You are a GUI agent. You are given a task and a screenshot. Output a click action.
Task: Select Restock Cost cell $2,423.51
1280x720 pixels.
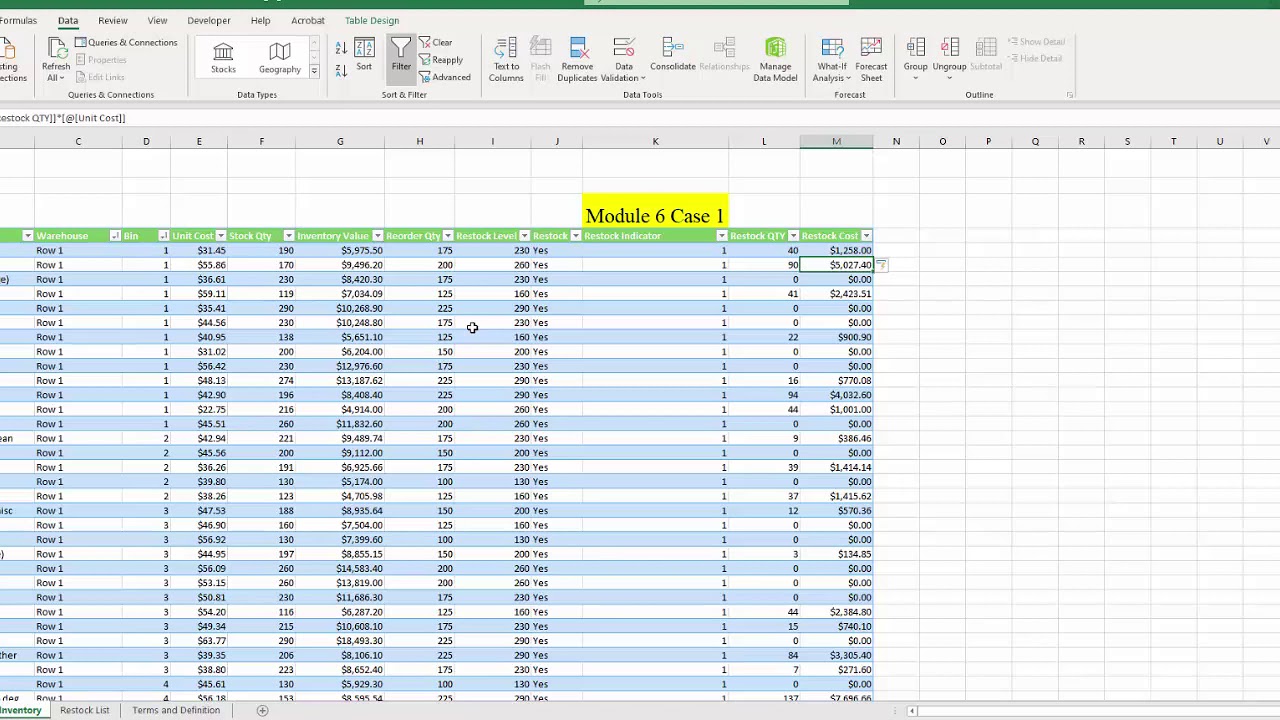pyautogui.click(x=836, y=294)
